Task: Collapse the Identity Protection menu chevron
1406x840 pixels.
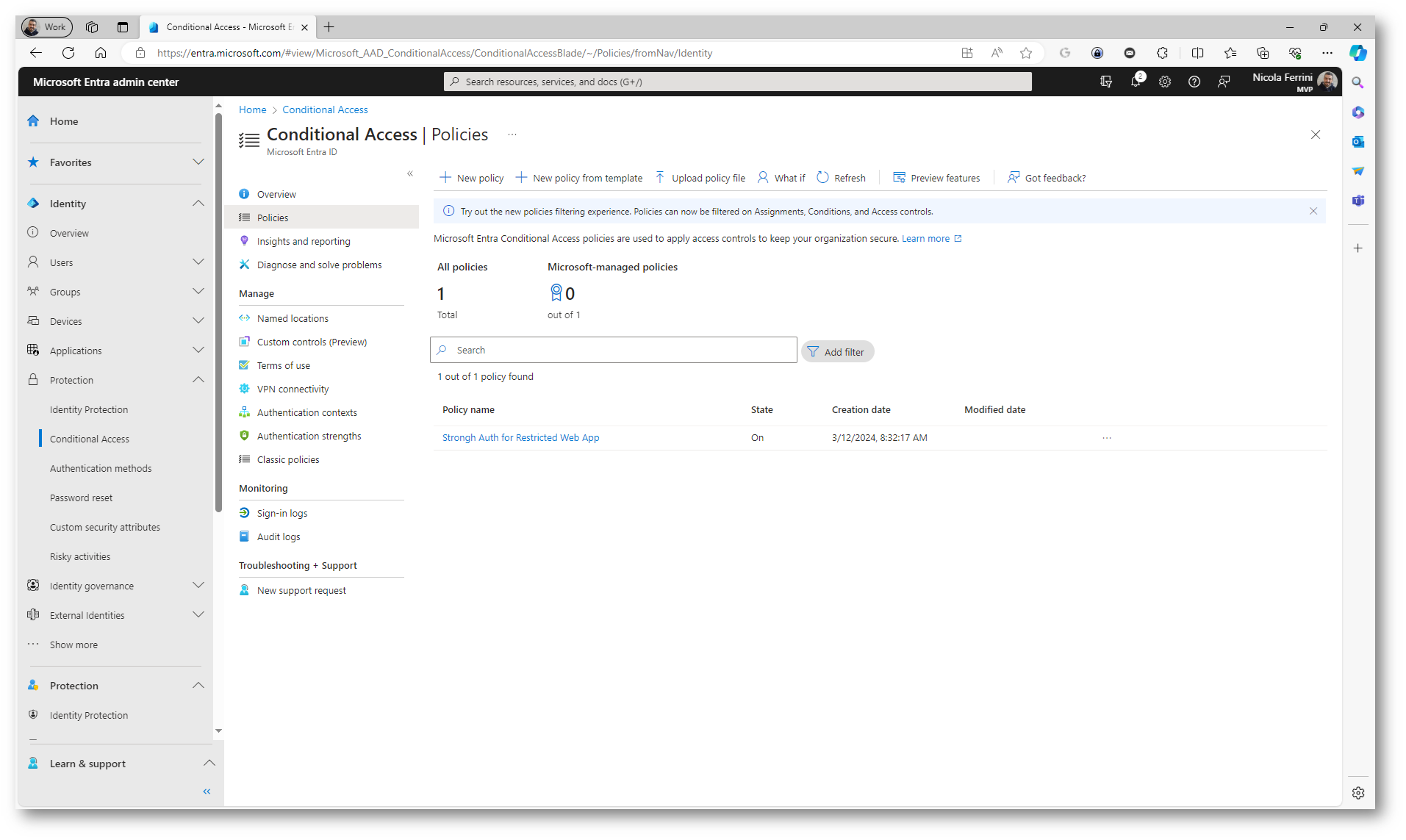Action: (198, 379)
